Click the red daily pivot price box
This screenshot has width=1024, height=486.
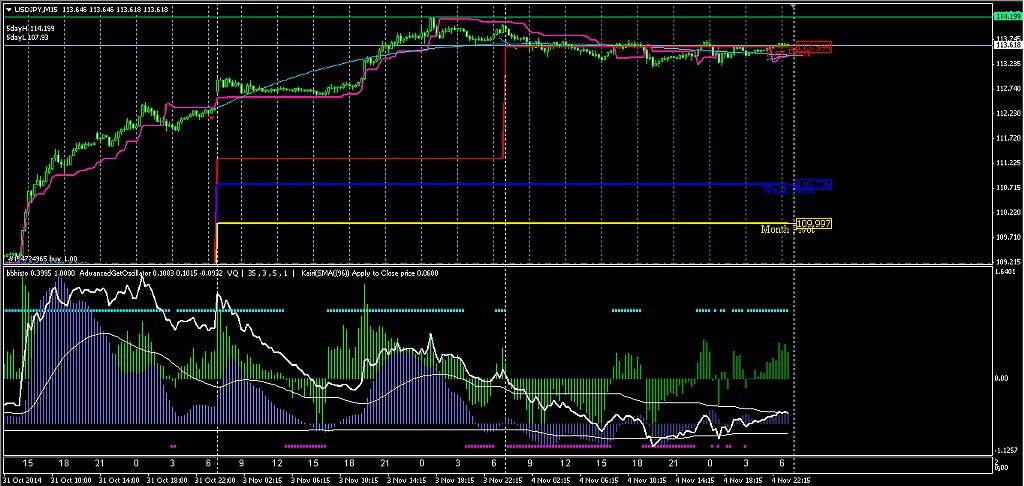tap(814, 47)
